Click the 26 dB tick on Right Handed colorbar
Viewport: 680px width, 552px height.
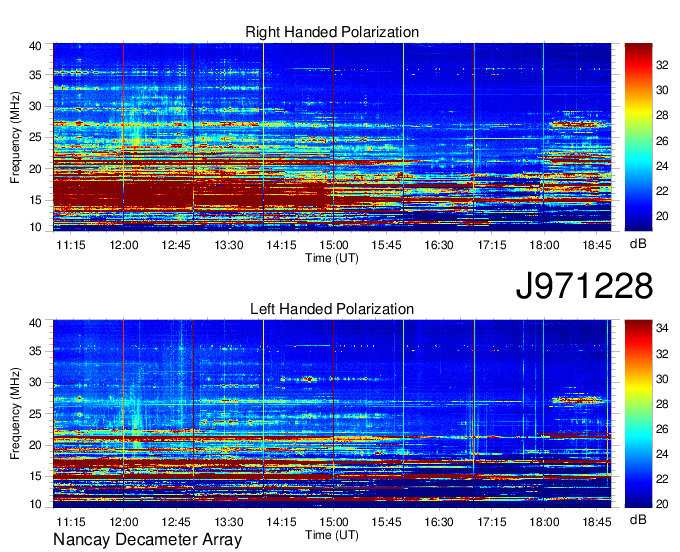662,140
